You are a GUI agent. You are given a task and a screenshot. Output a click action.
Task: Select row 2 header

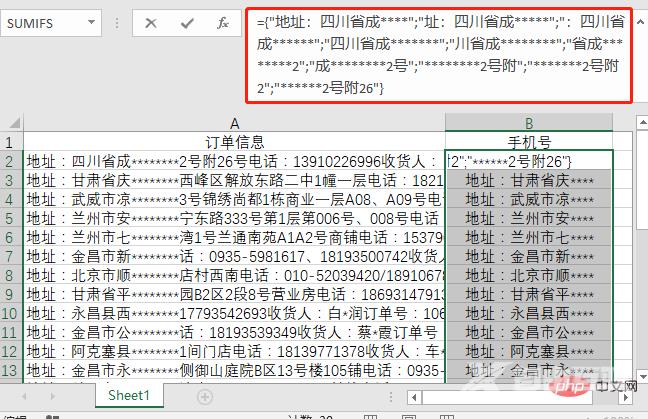[x=12, y=161]
